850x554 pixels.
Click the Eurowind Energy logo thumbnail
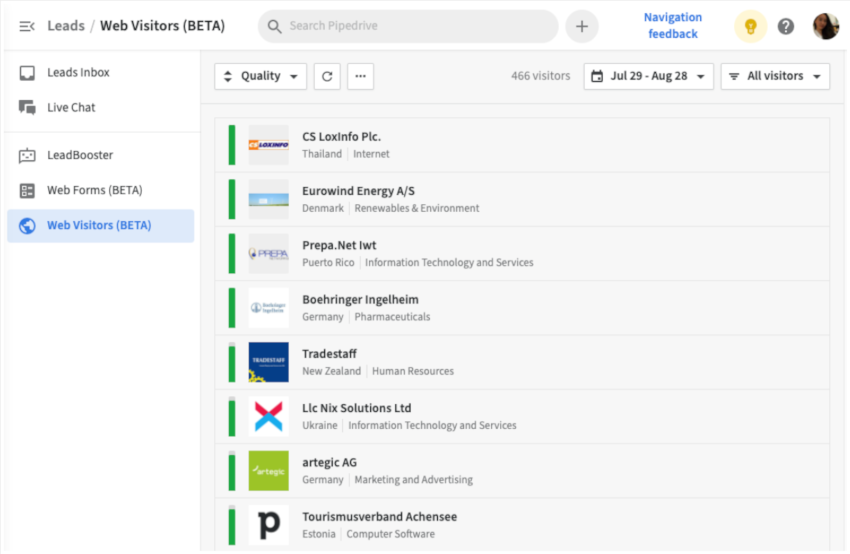coord(268,199)
